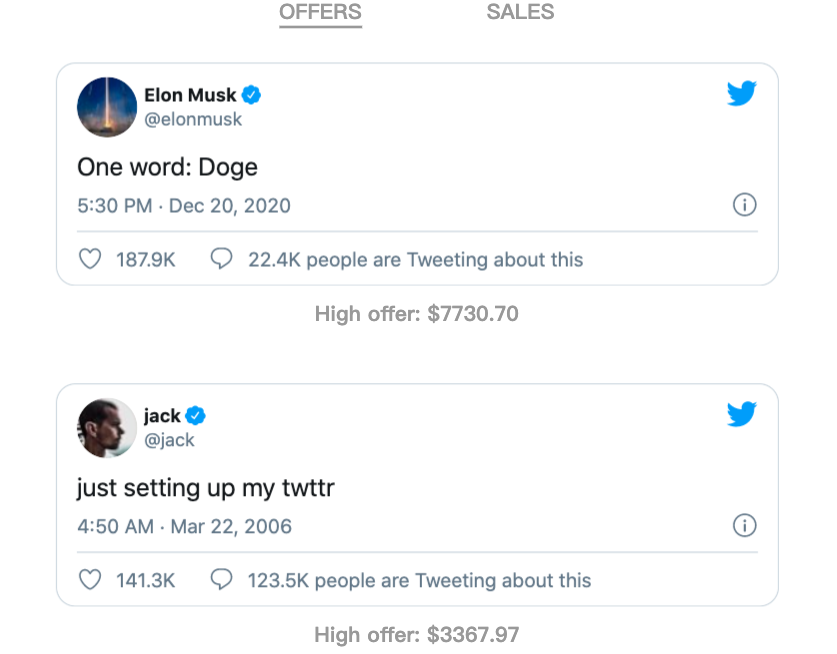Open the info icon on jack's tweet

(744, 525)
